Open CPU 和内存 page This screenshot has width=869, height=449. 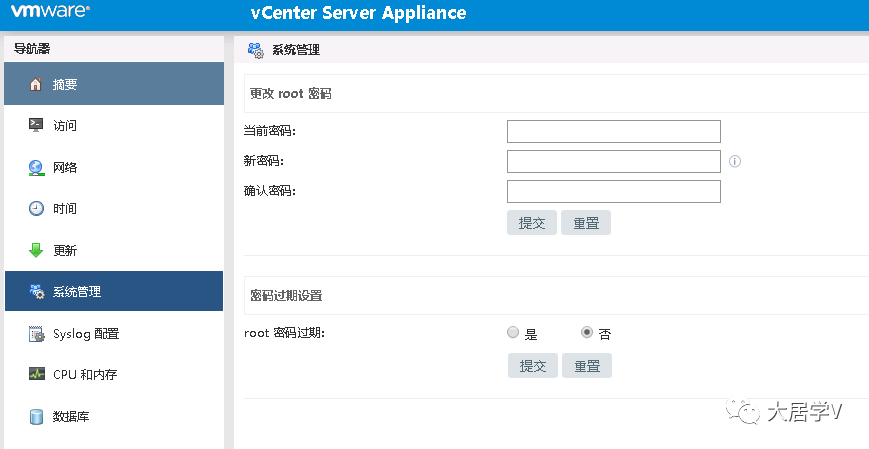coord(114,374)
